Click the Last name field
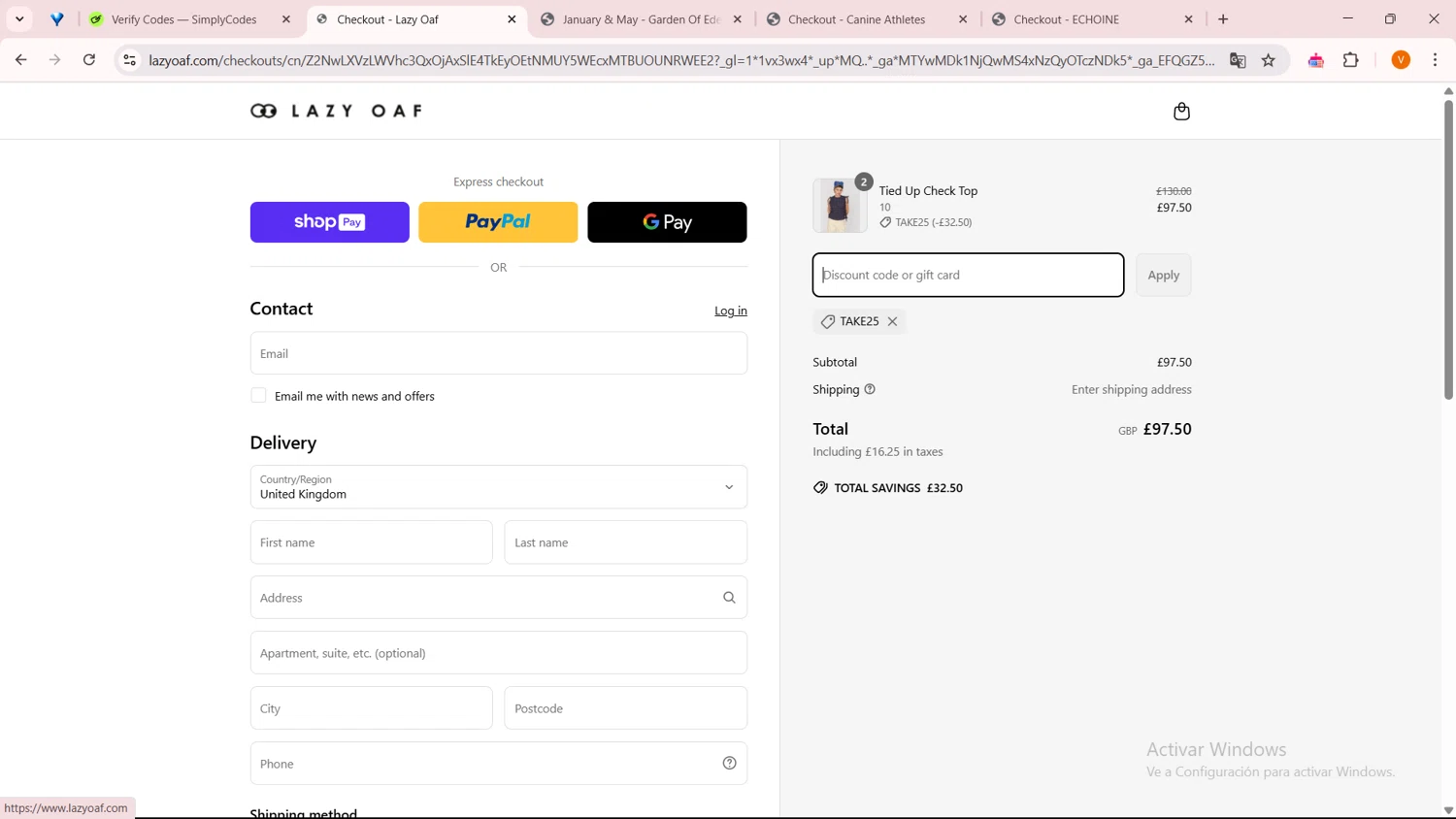The image size is (1456, 819). (x=625, y=542)
